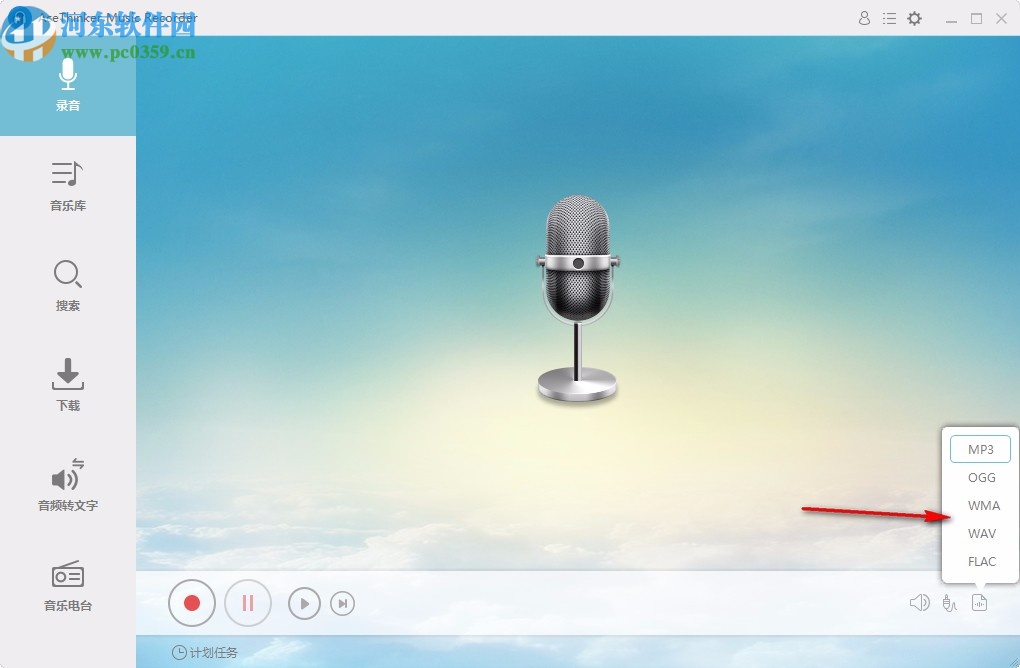Open the speaker volume control
The height and width of the screenshot is (668, 1020).
point(919,603)
